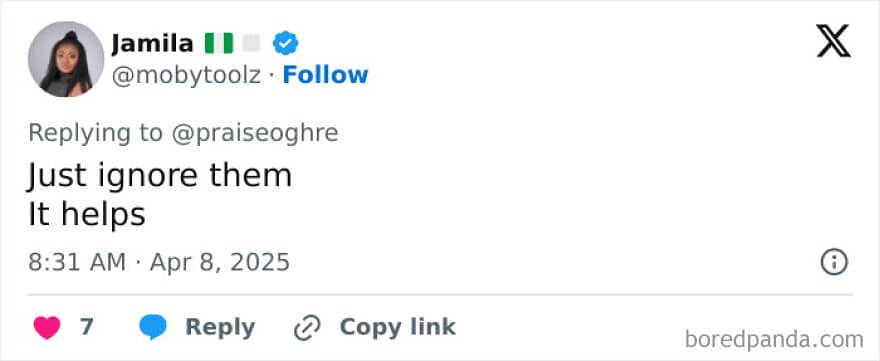Click the Nigerian flag emoji beside Jamila
This screenshot has width=880, height=361.
[x=219, y=43]
